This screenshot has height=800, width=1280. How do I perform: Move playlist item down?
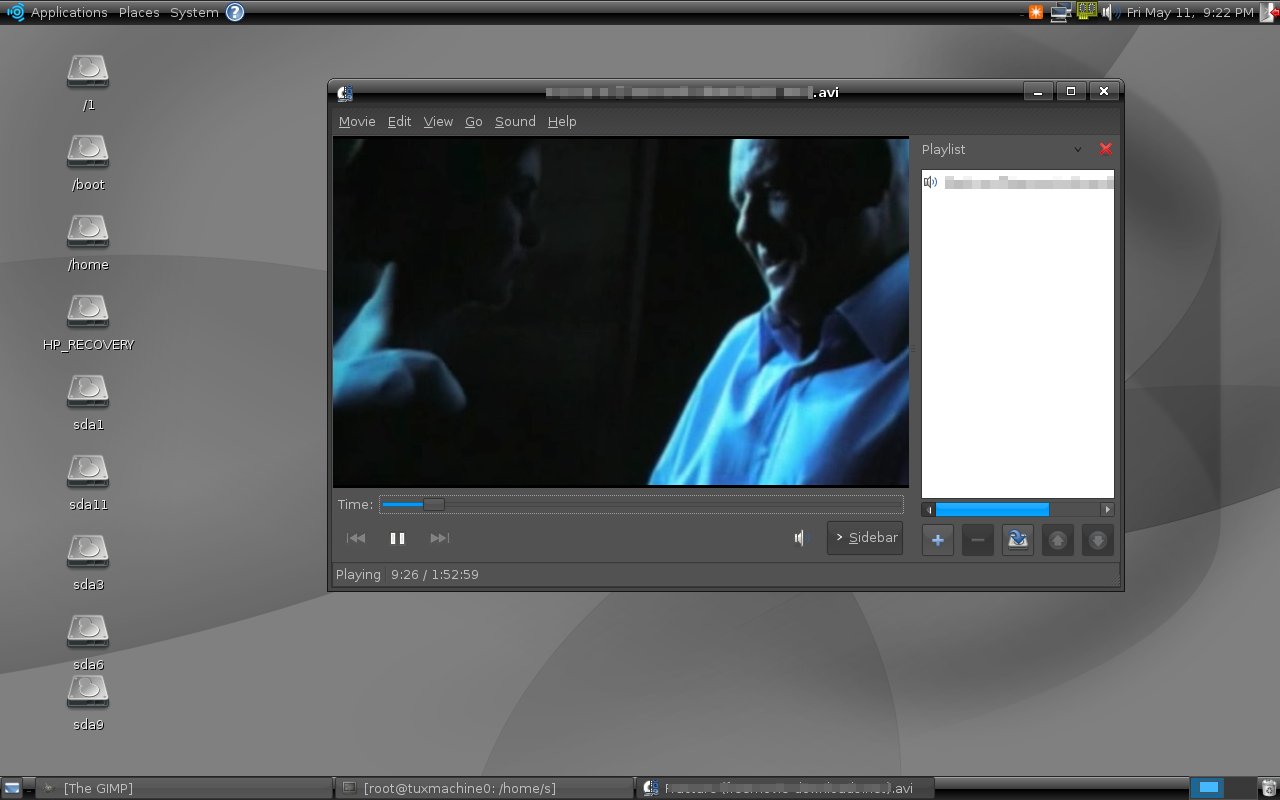click(x=1097, y=540)
